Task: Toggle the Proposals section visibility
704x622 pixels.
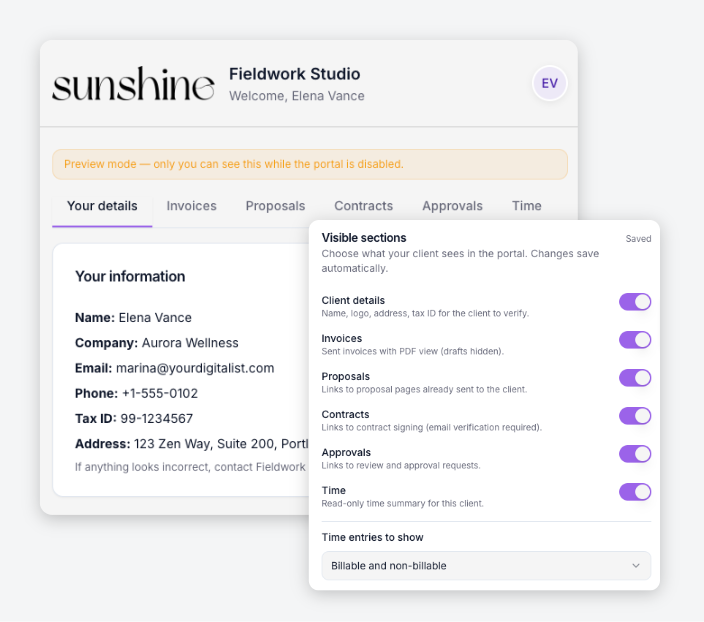Action: pos(635,378)
